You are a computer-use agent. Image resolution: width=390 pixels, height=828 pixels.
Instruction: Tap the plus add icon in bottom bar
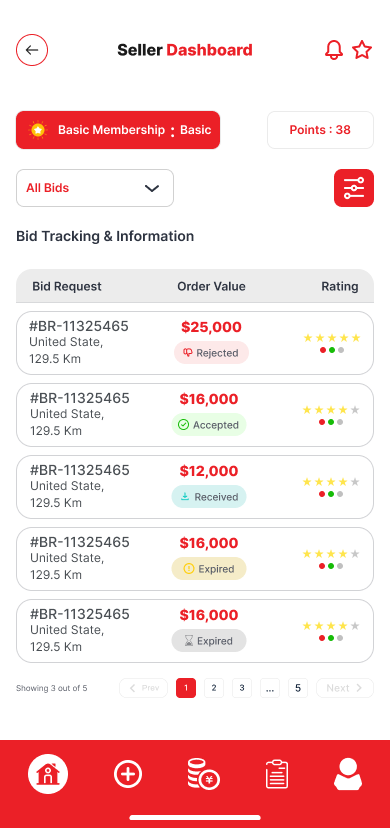tap(128, 774)
